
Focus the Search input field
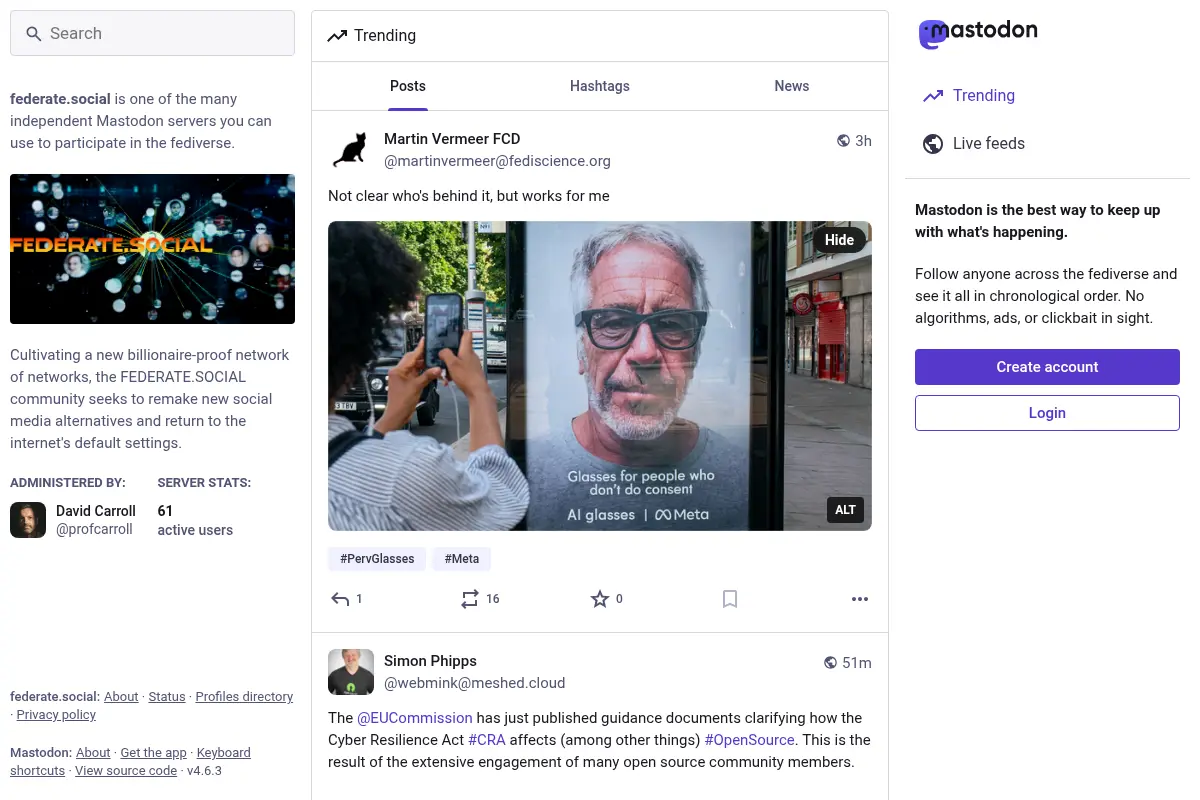[x=152, y=33]
